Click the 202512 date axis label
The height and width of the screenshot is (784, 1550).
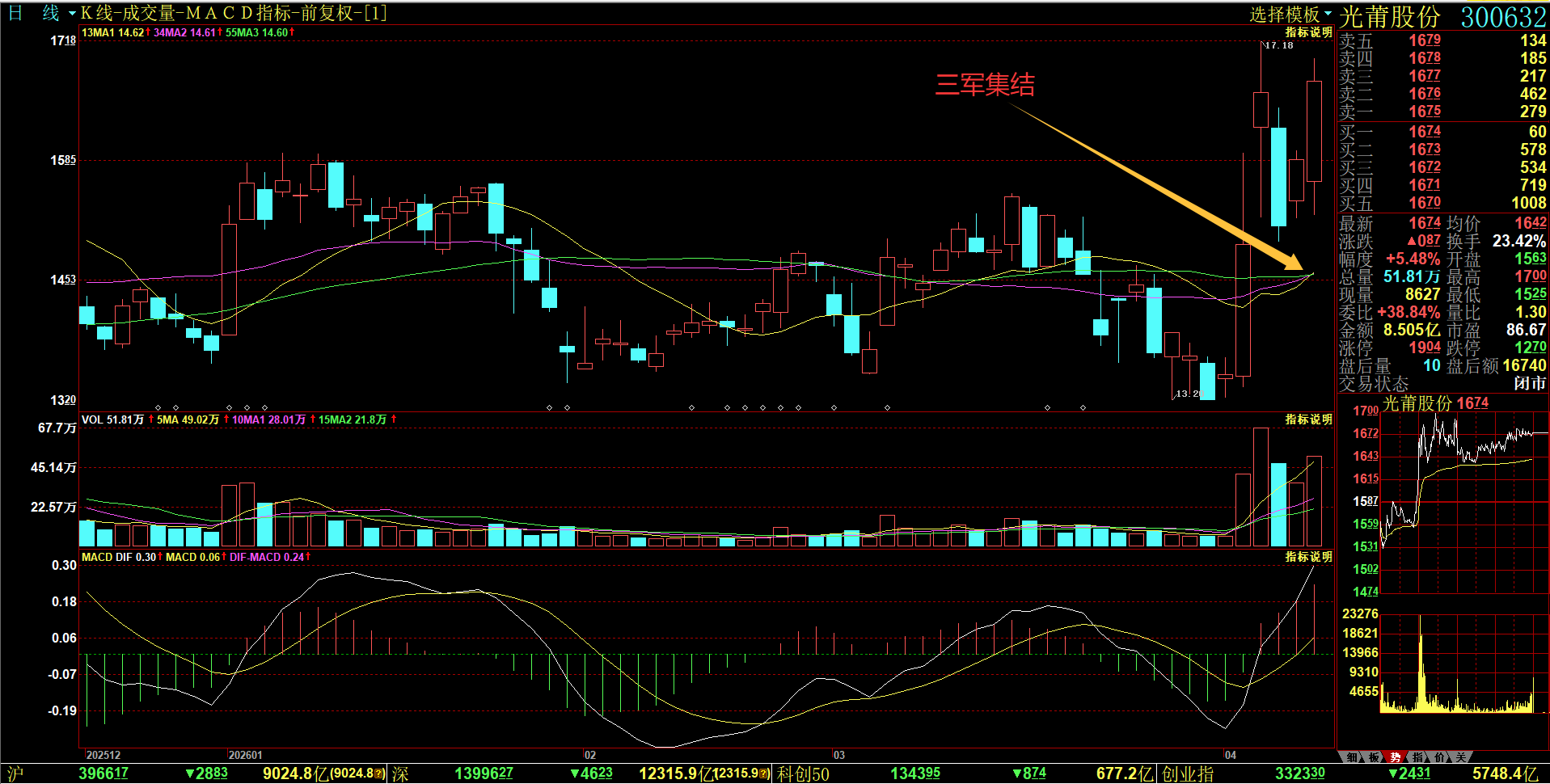click(x=103, y=755)
